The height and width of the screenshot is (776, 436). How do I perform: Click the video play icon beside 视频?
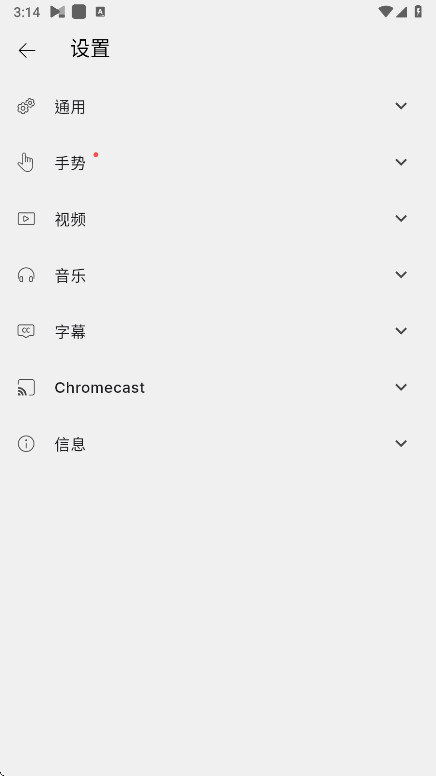[x=26, y=218]
